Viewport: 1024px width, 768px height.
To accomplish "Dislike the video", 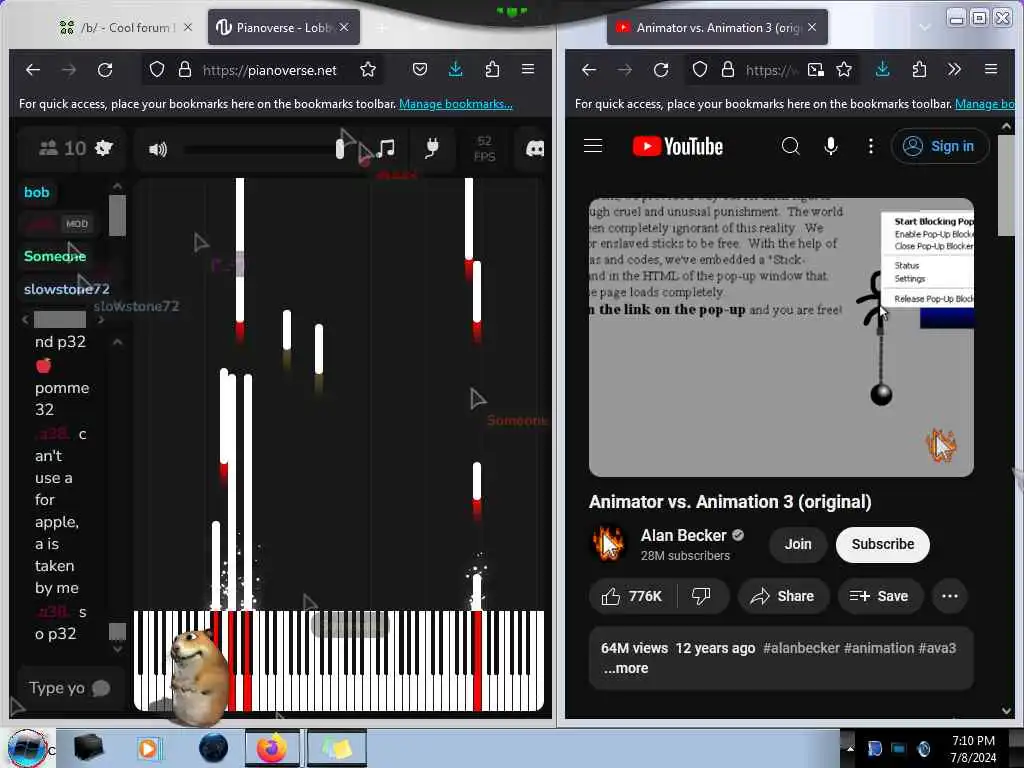I will (701, 596).
